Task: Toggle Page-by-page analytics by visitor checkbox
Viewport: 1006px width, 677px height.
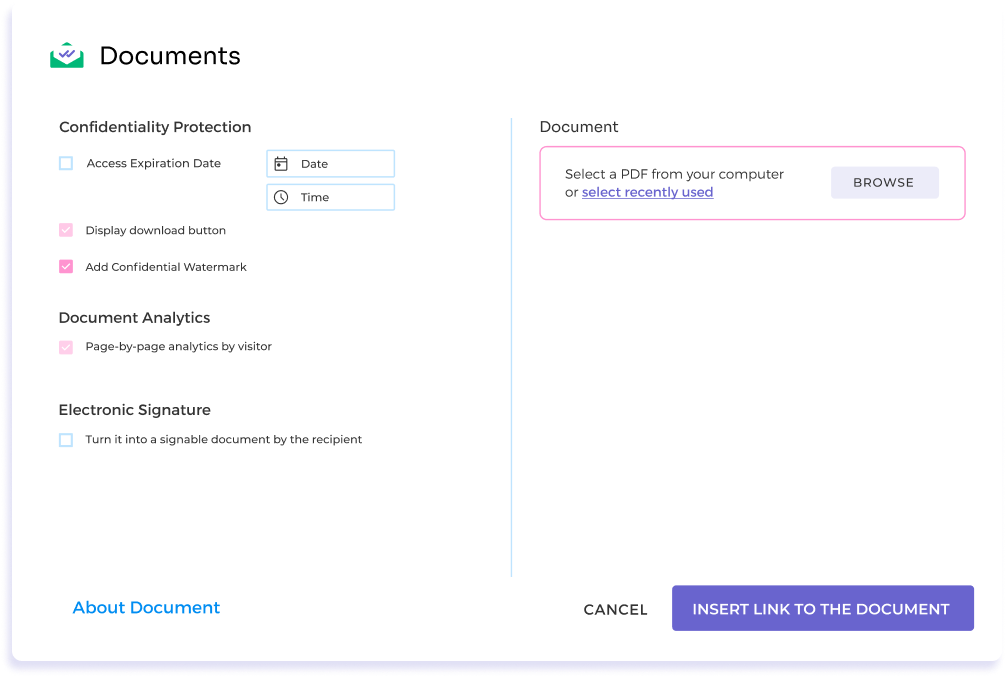Action: tap(66, 347)
